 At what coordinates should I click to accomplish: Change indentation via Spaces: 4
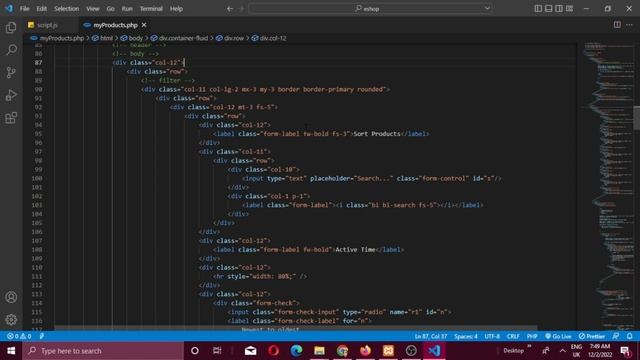point(466,336)
